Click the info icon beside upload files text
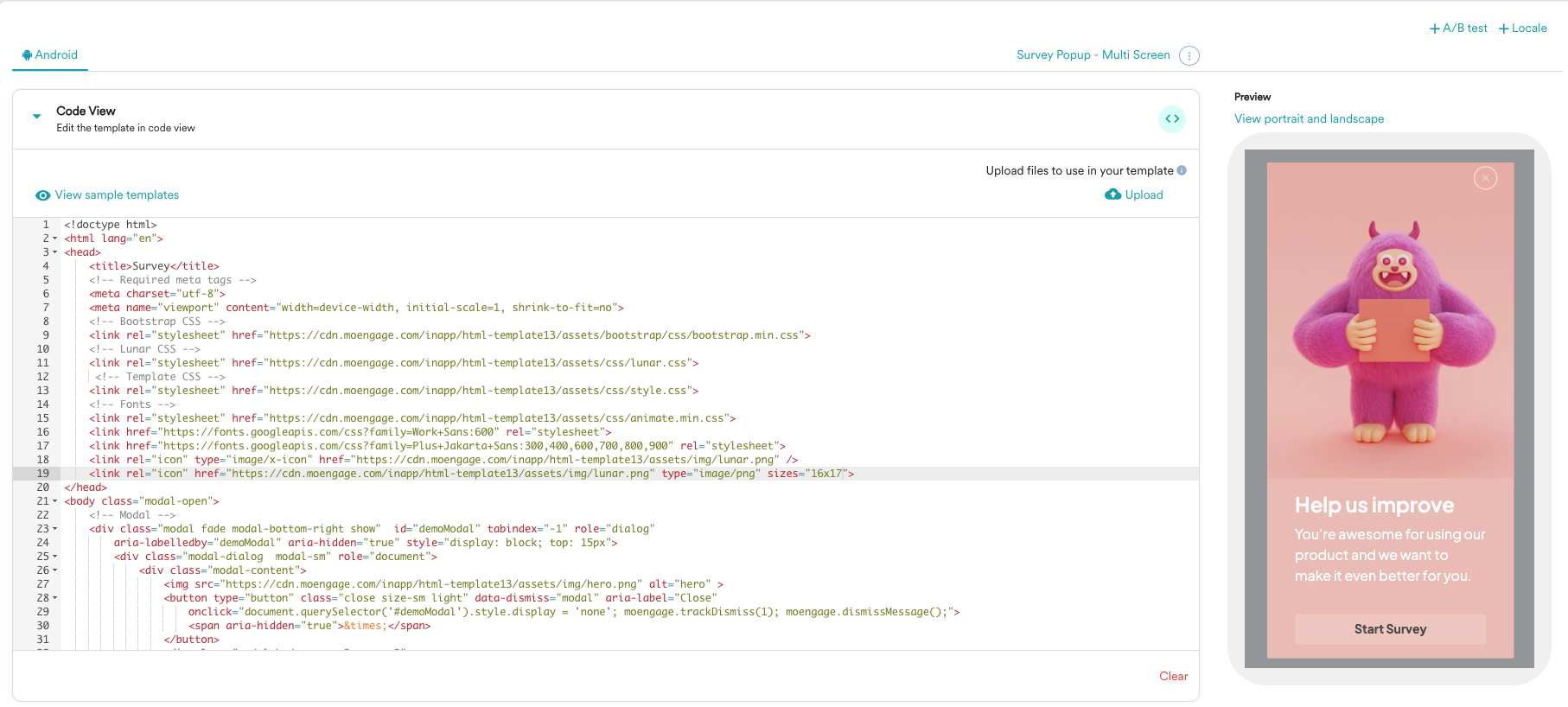 click(1182, 170)
